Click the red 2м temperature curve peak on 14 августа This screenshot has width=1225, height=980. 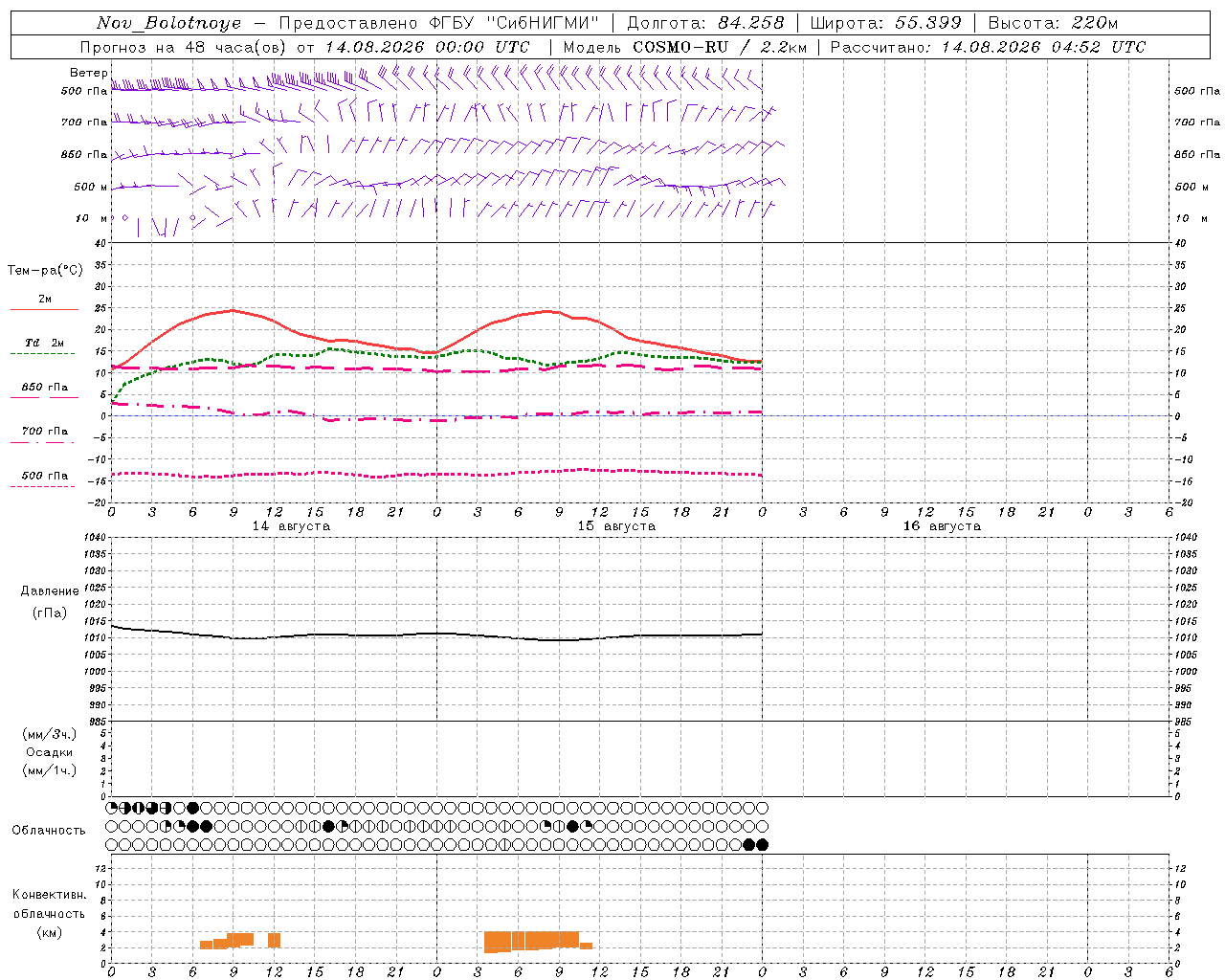(x=233, y=310)
